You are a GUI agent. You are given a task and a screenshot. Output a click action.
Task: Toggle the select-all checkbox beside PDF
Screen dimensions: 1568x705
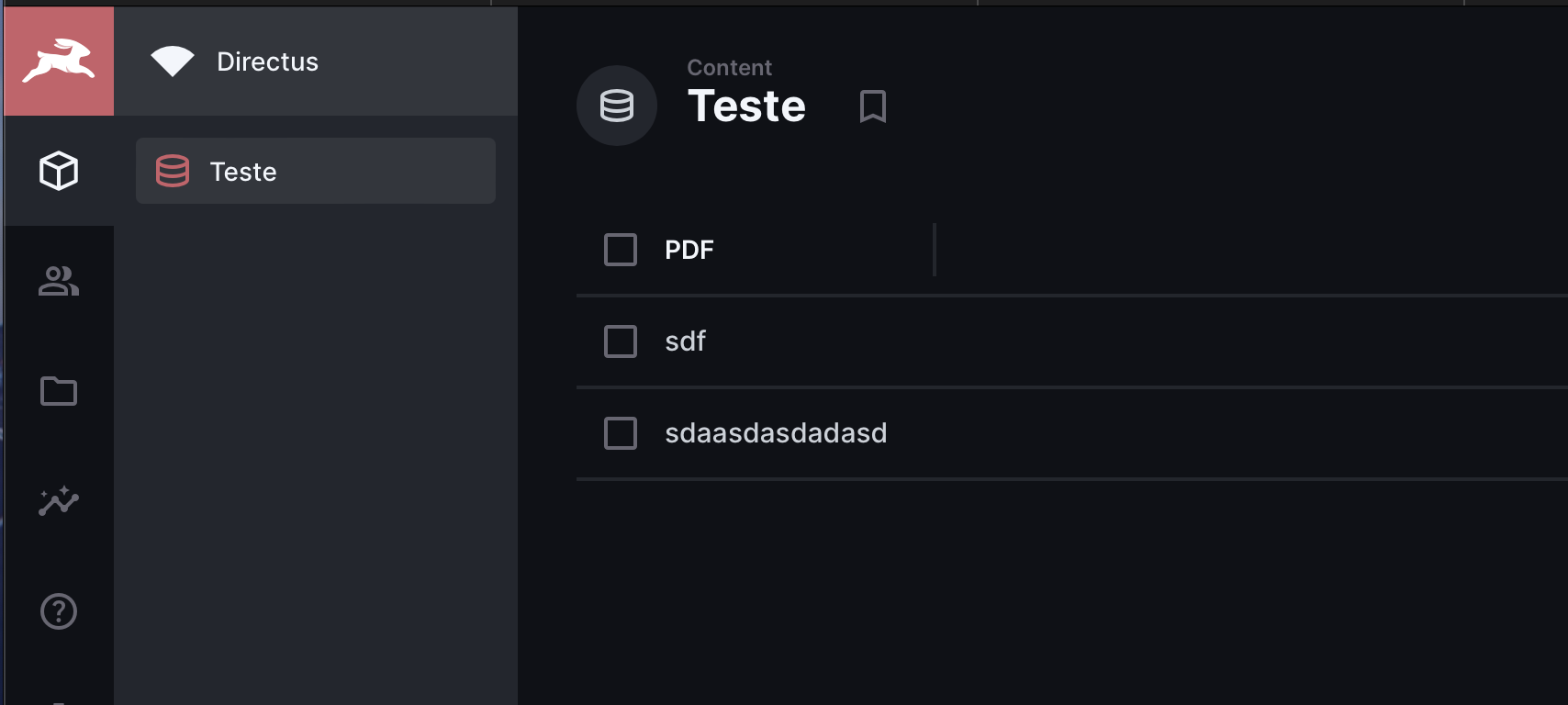coord(621,250)
